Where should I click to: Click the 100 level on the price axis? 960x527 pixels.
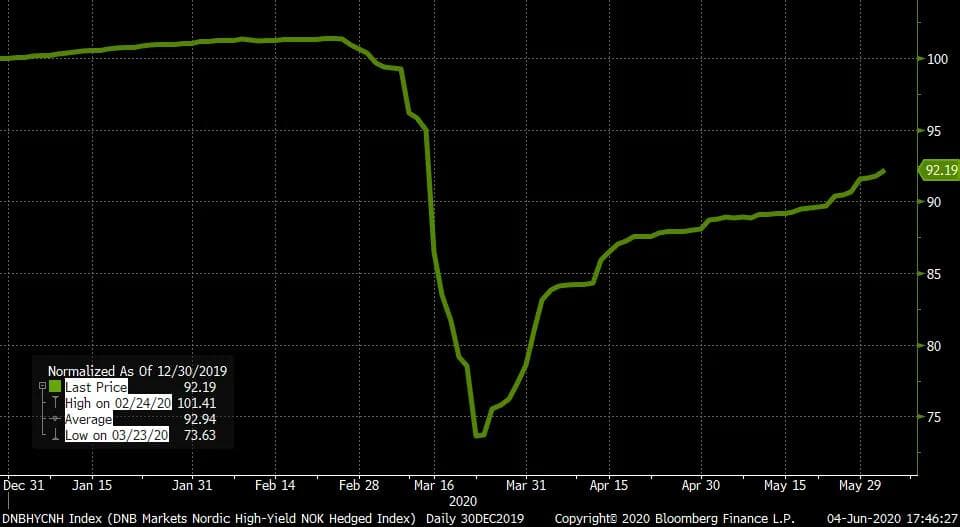point(936,59)
